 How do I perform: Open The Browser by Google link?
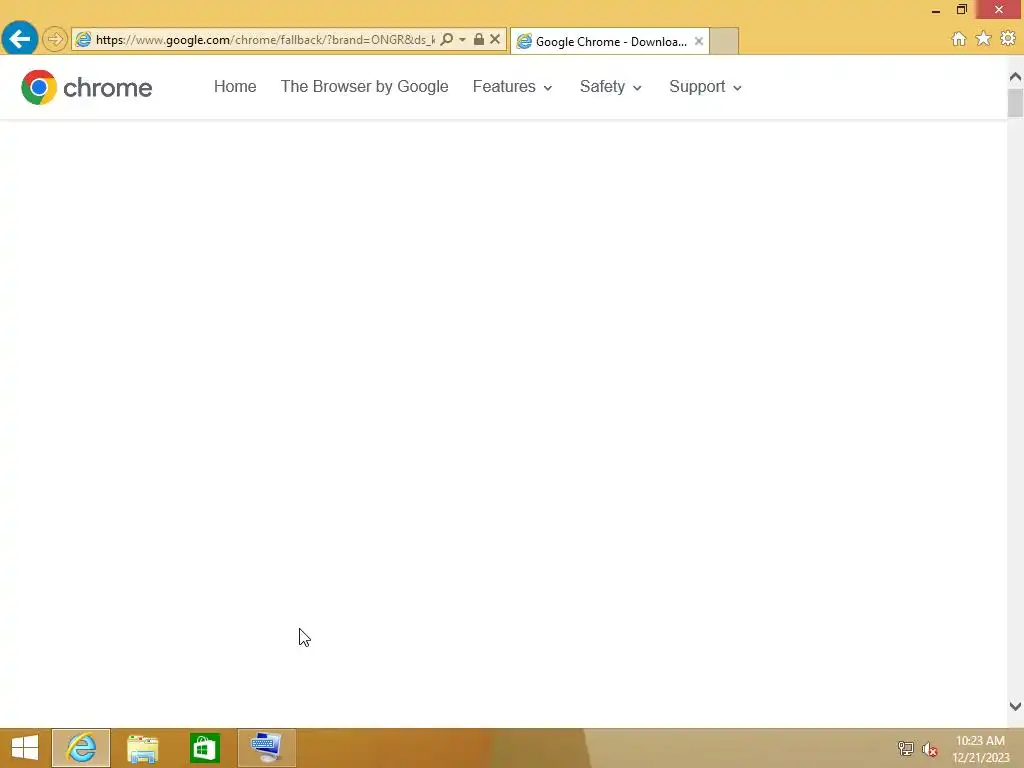(x=364, y=87)
